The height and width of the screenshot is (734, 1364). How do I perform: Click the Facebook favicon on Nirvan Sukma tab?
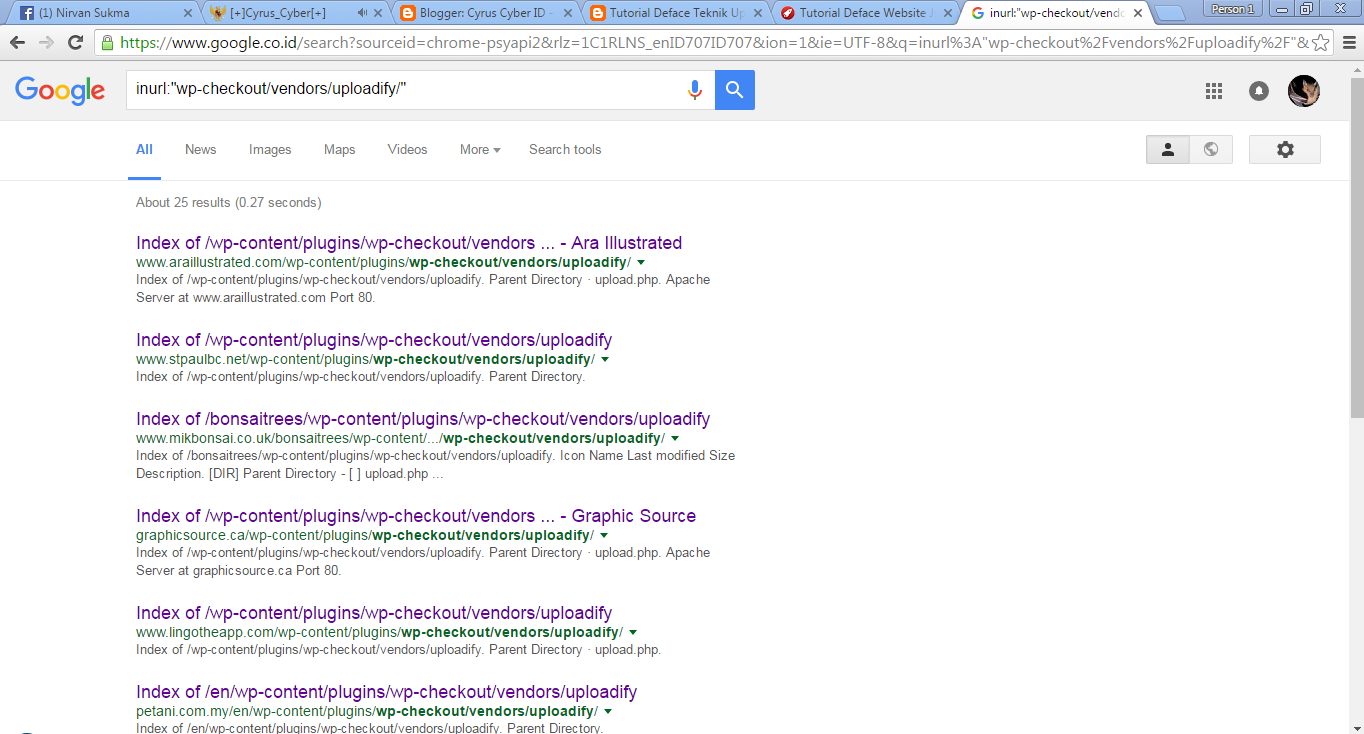point(27,13)
